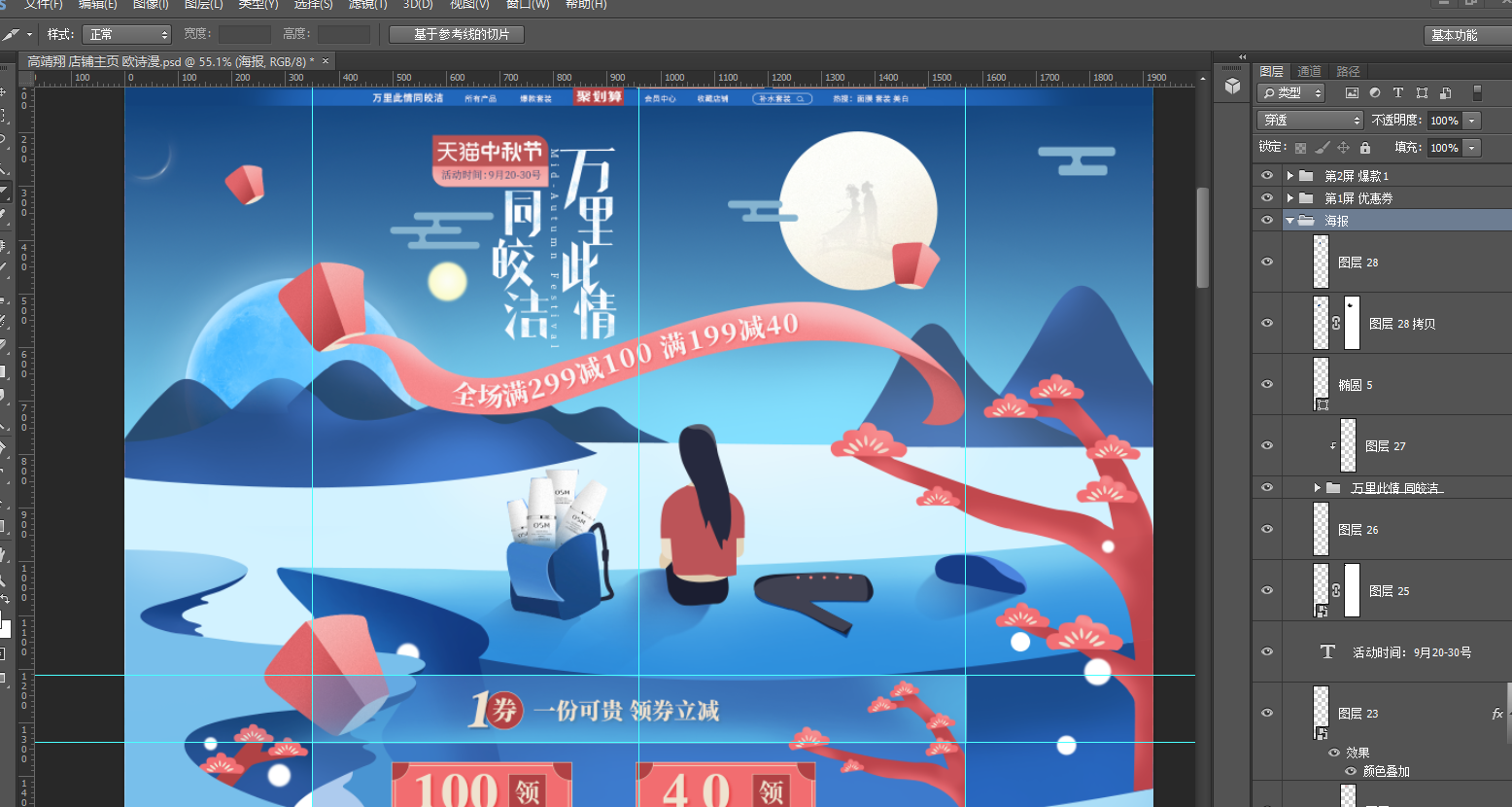Open the opacity slider dropdown arrow
Image resolution: width=1512 pixels, height=807 pixels.
point(1472,121)
